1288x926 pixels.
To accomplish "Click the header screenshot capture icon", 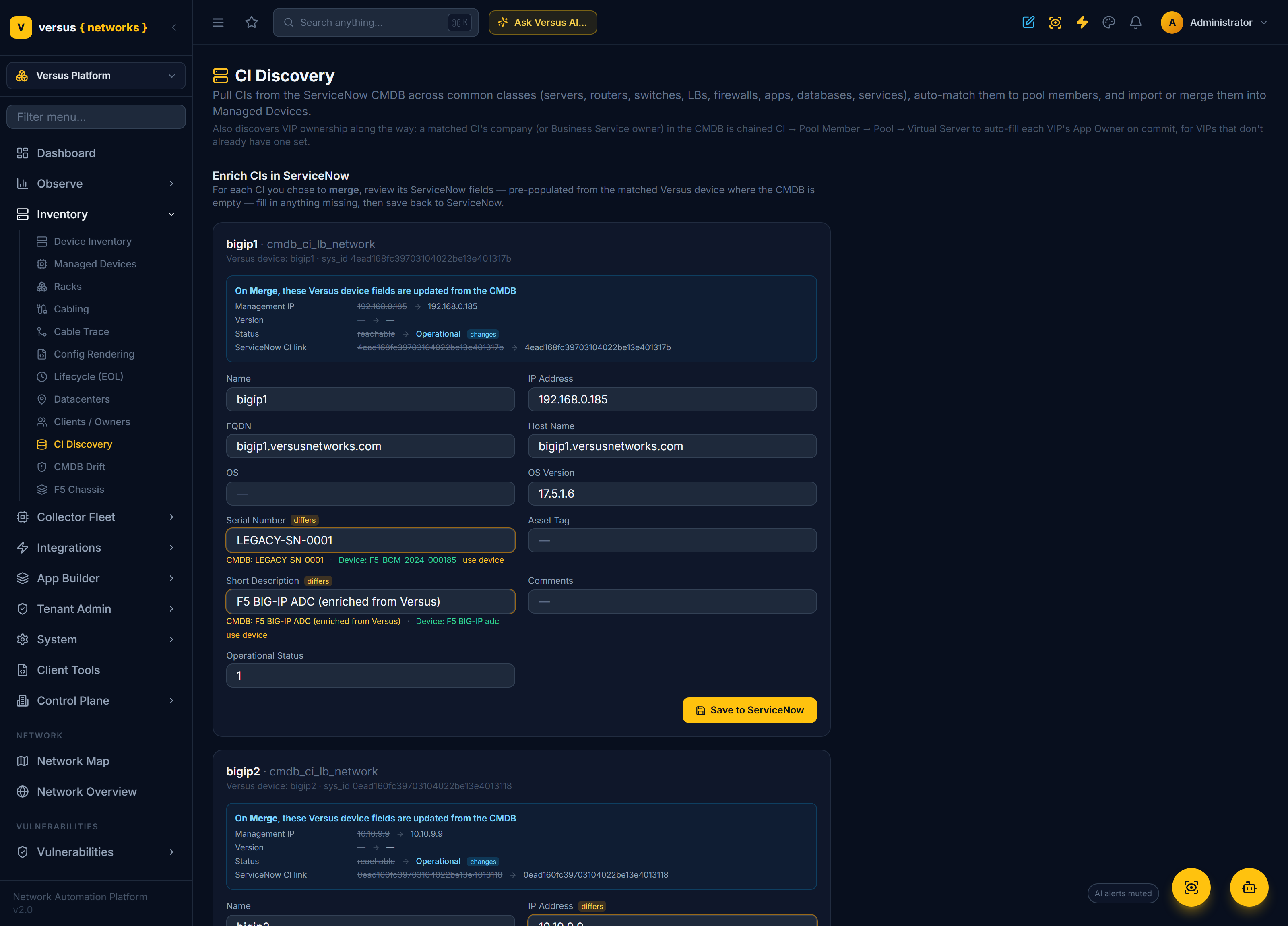I will [1055, 23].
